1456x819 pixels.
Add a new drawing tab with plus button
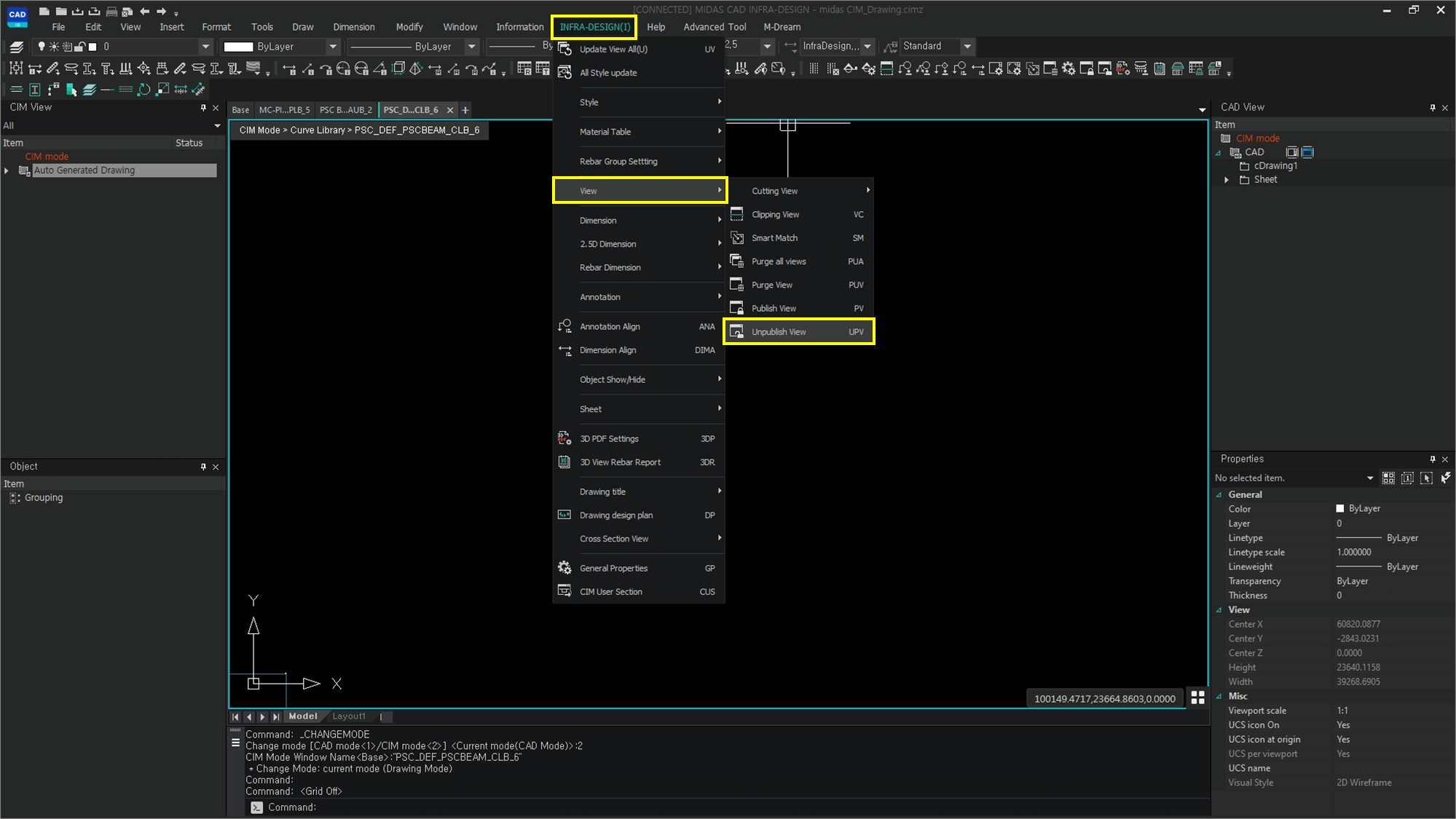[465, 110]
